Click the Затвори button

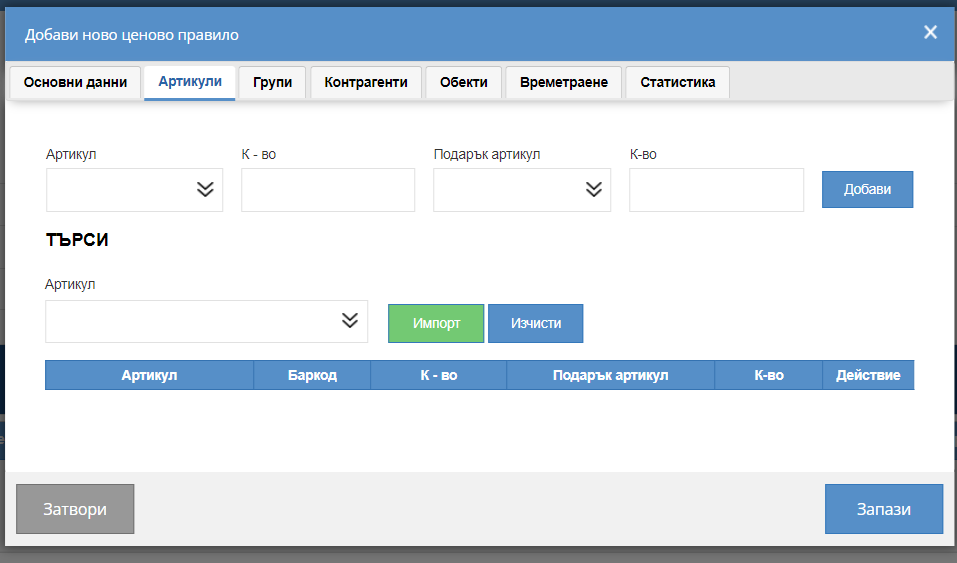[75, 509]
